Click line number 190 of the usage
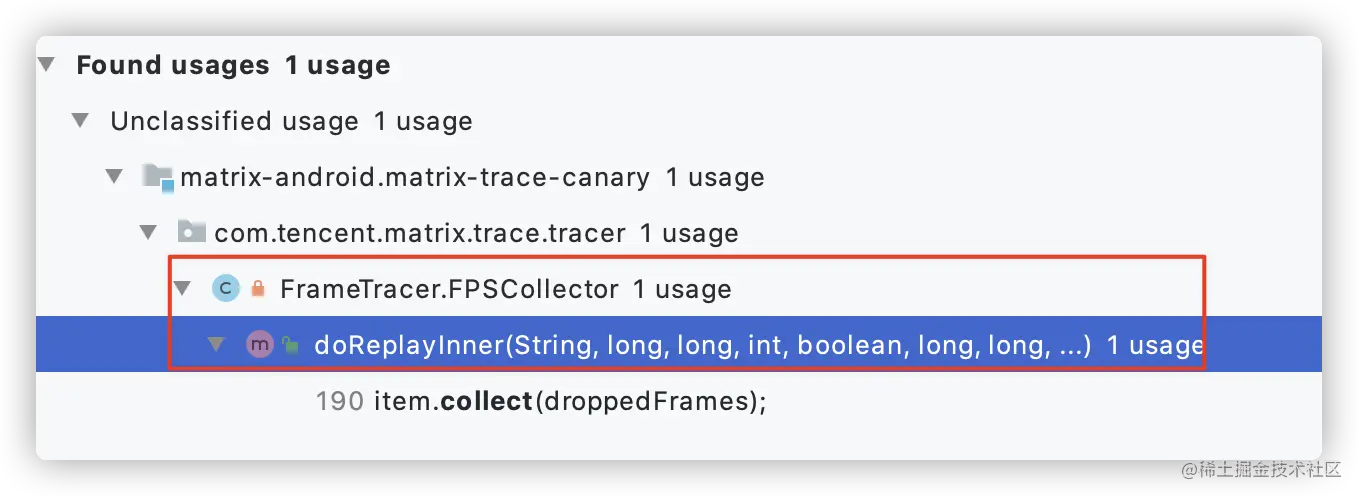Image resolution: width=1358 pixels, height=496 pixels. click(339, 402)
